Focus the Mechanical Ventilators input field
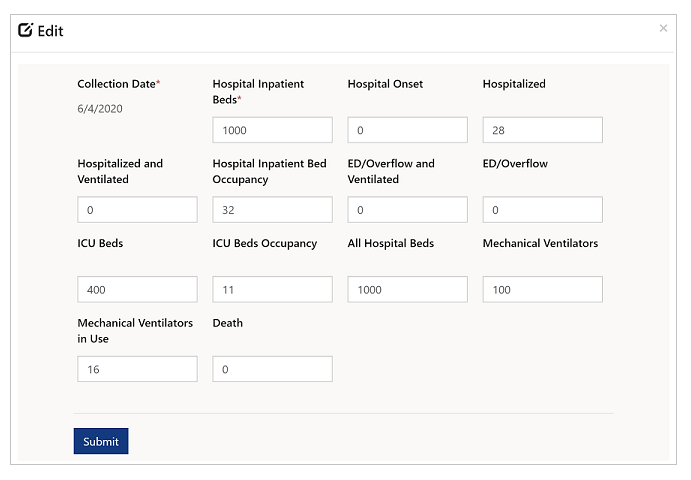 coord(542,289)
